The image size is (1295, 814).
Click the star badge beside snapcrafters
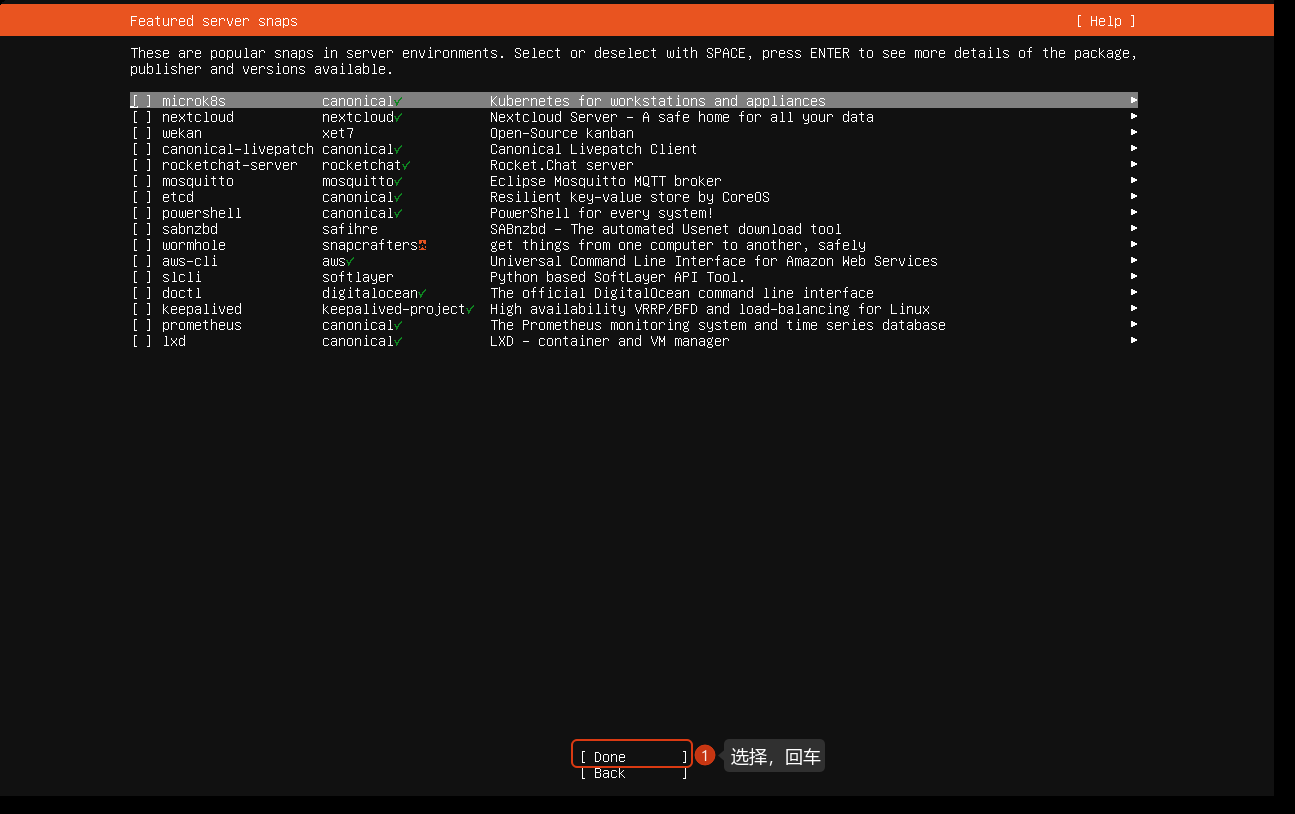[x=422, y=245]
